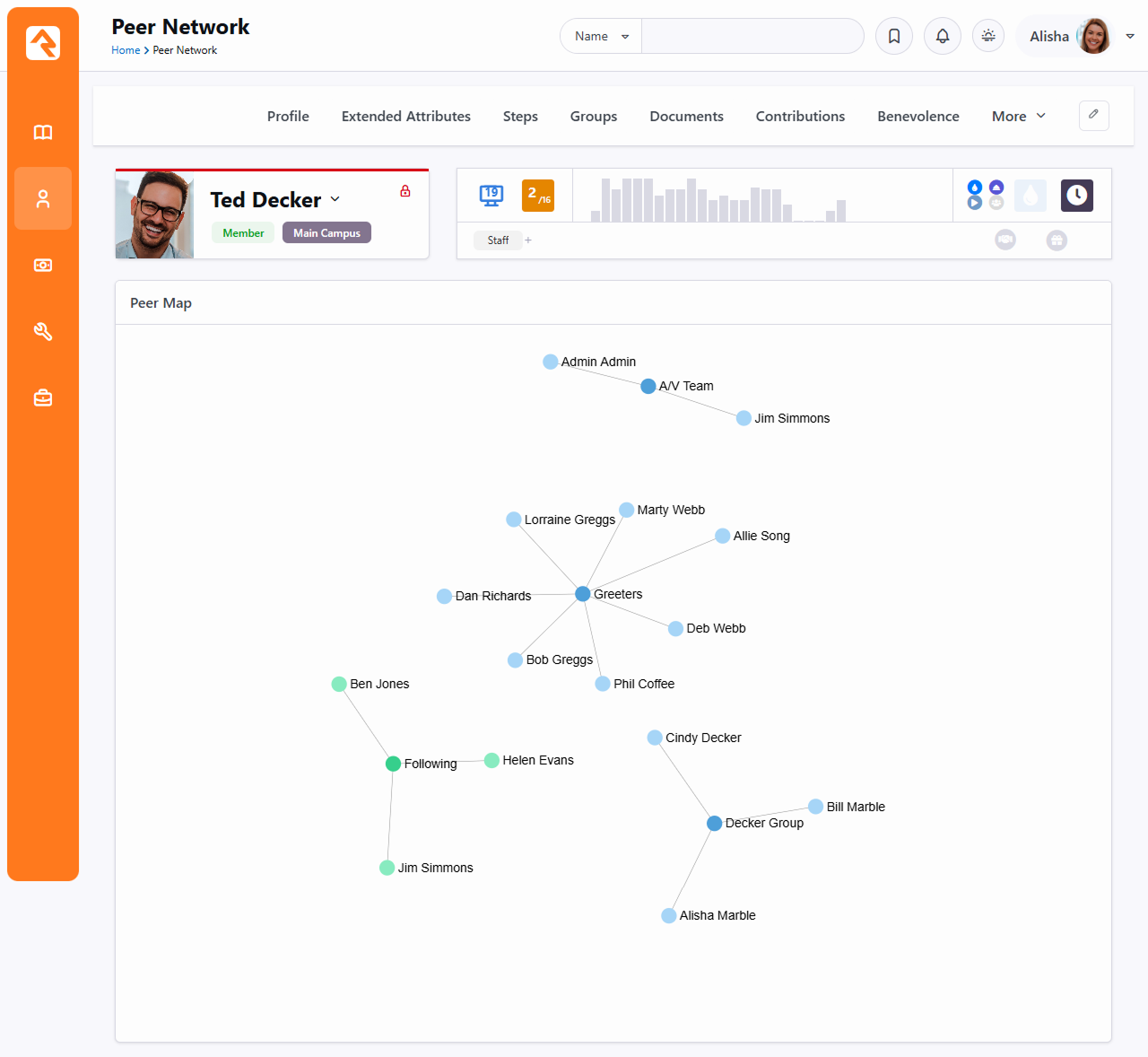Click the plus icon next to Staff
Viewport: 1148px width, 1057px height.
528,240
